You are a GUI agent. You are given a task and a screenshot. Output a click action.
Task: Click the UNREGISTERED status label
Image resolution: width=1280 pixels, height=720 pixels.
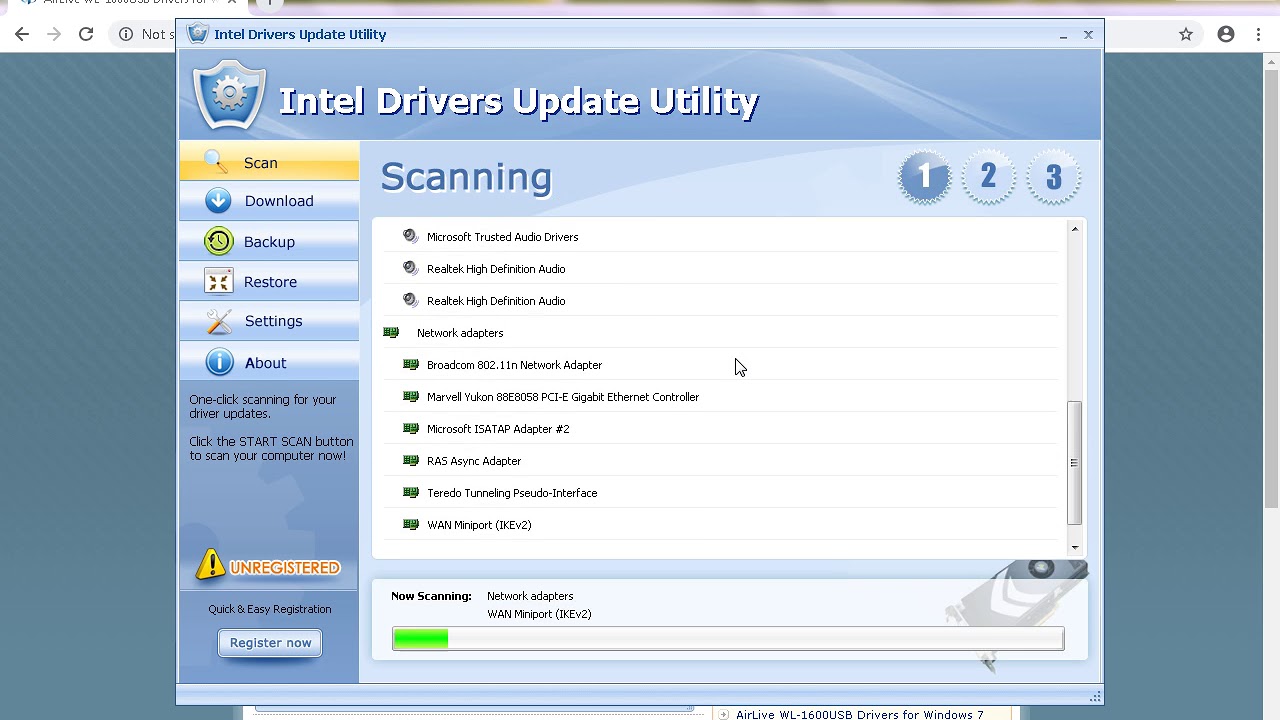tap(285, 567)
